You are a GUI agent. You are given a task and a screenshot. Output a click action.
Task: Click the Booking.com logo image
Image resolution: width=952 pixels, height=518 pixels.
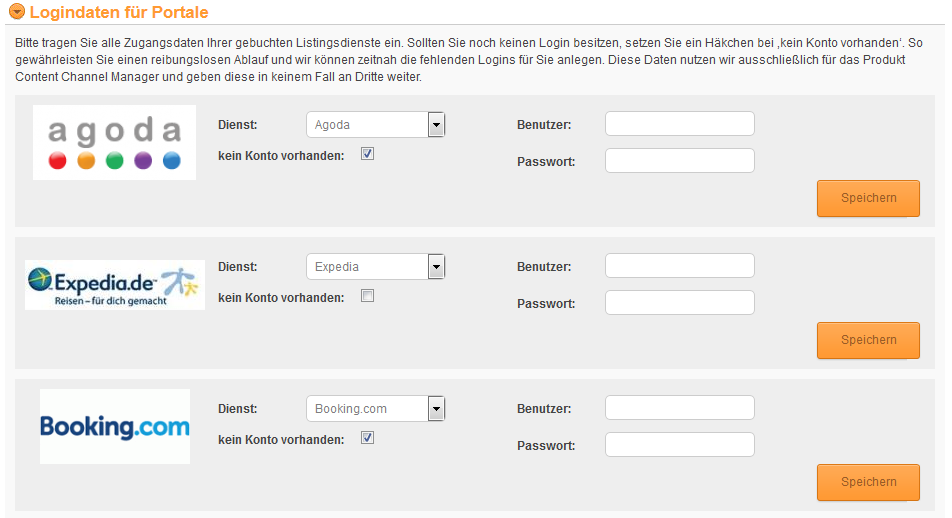(x=115, y=426)
